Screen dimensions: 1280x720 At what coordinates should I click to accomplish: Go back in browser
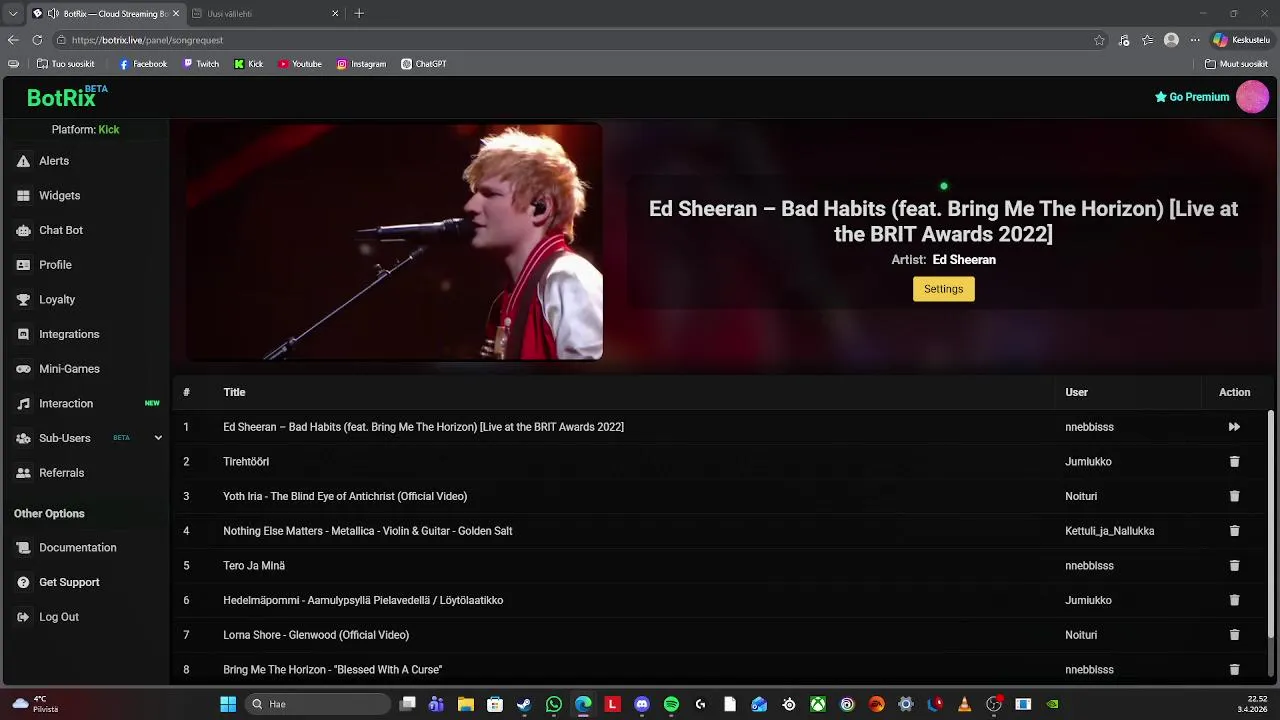click(x=13, y=40)
